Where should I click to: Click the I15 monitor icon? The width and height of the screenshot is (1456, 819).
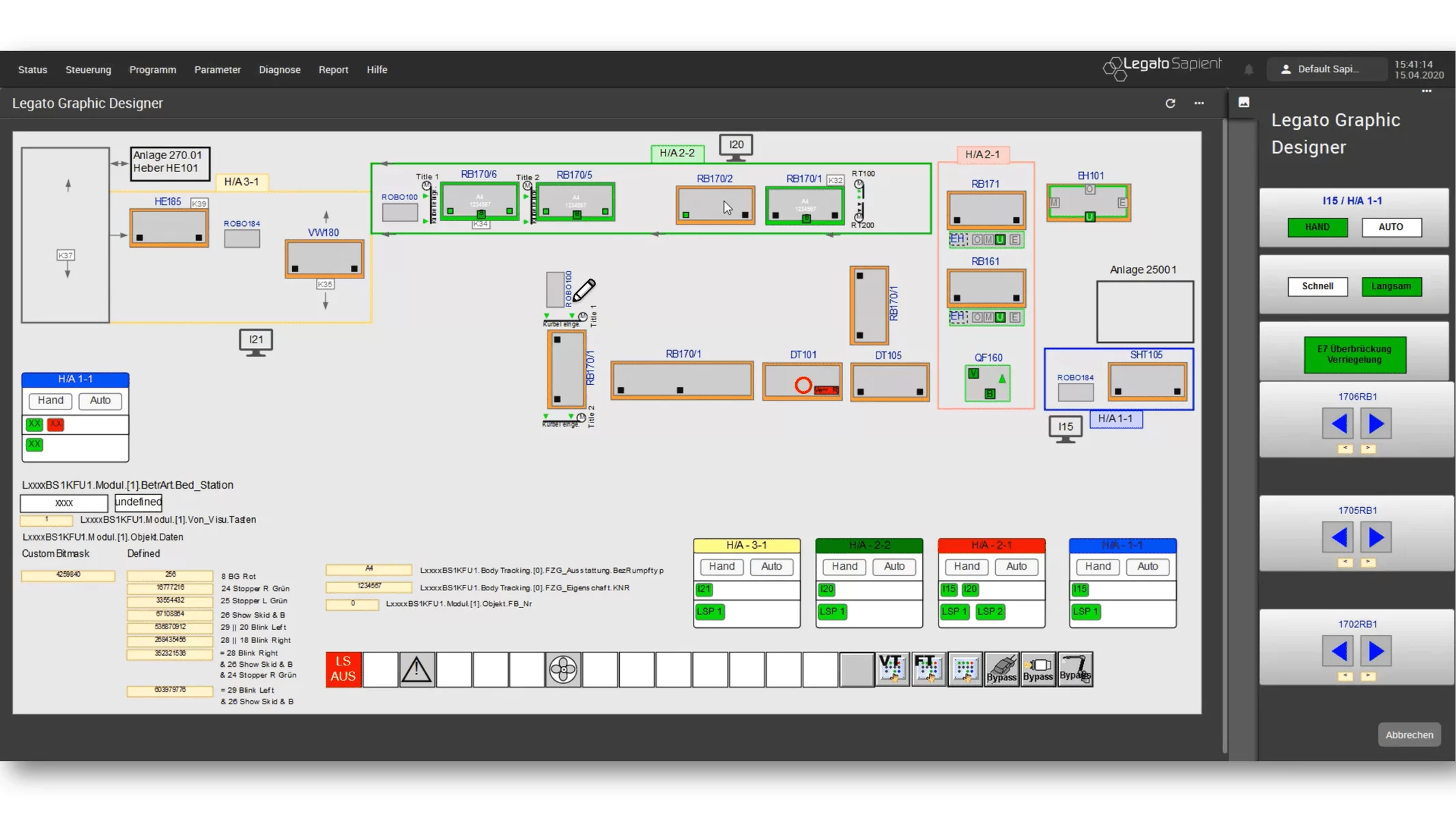(x=1066, y=430)
